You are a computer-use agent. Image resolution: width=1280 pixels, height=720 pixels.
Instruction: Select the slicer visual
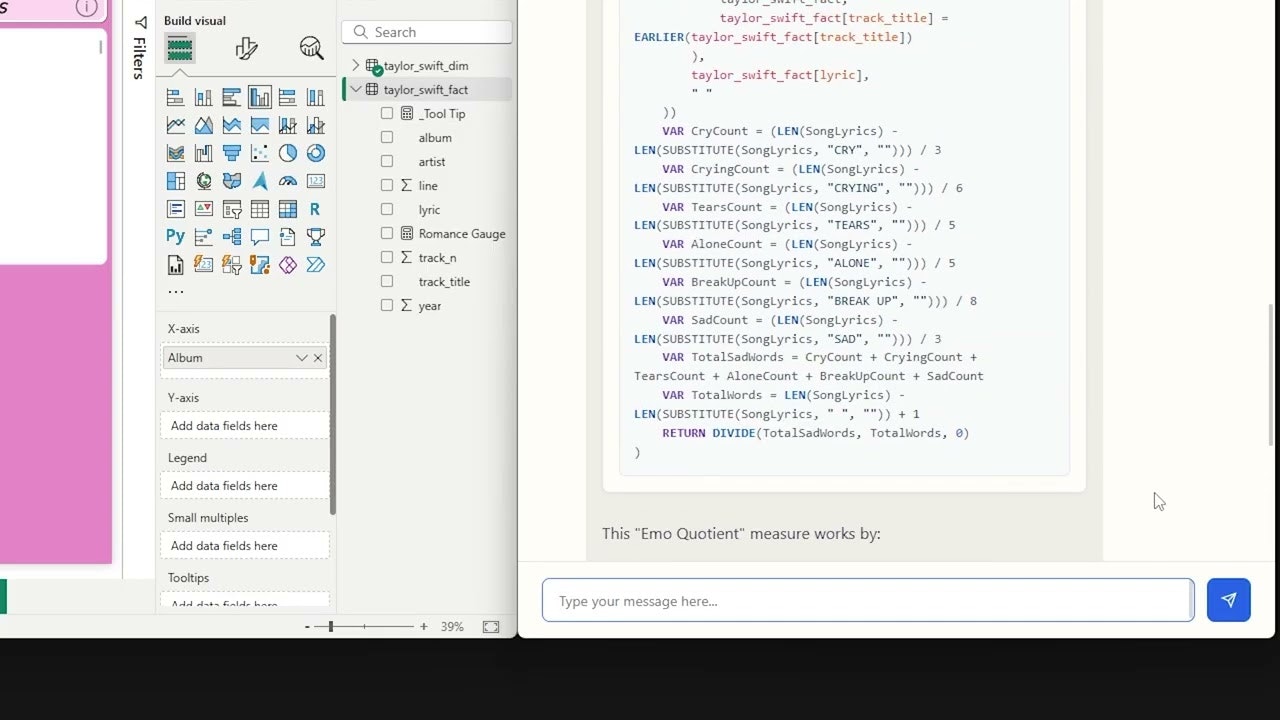tap(231, 209)
